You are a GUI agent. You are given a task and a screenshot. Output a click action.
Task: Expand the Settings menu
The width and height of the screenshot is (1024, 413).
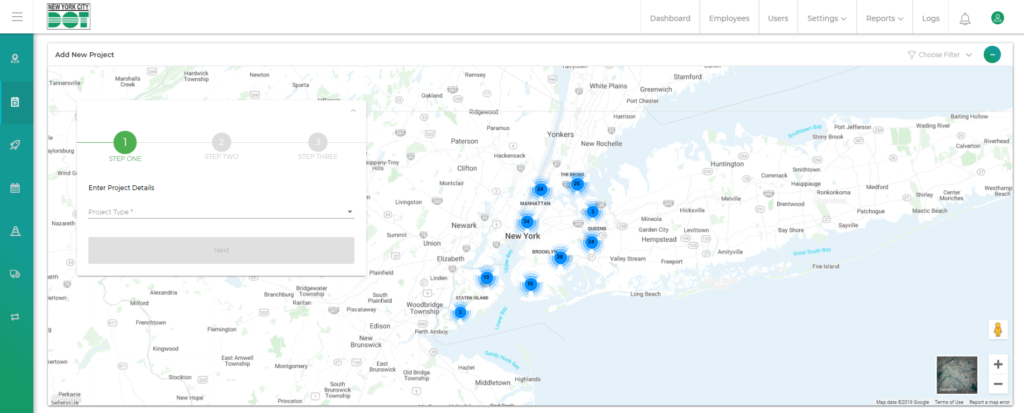pyautogui.click(x=826, y=18)
